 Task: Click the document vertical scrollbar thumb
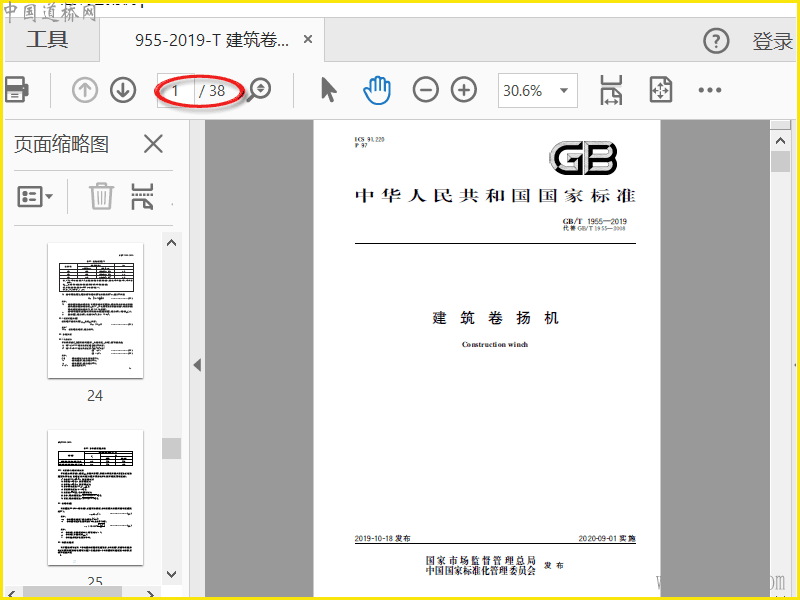pyautogui.click(x=780, y=162)
